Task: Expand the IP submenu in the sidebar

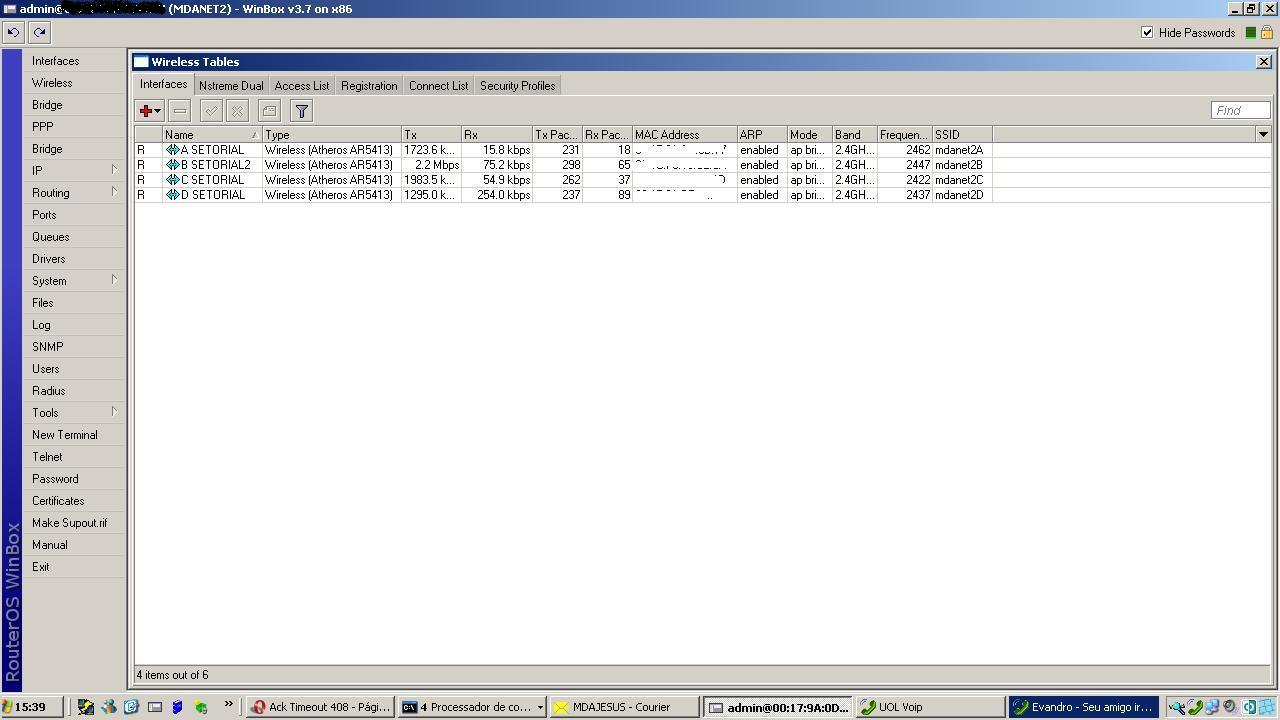Action: coord(114,171)
